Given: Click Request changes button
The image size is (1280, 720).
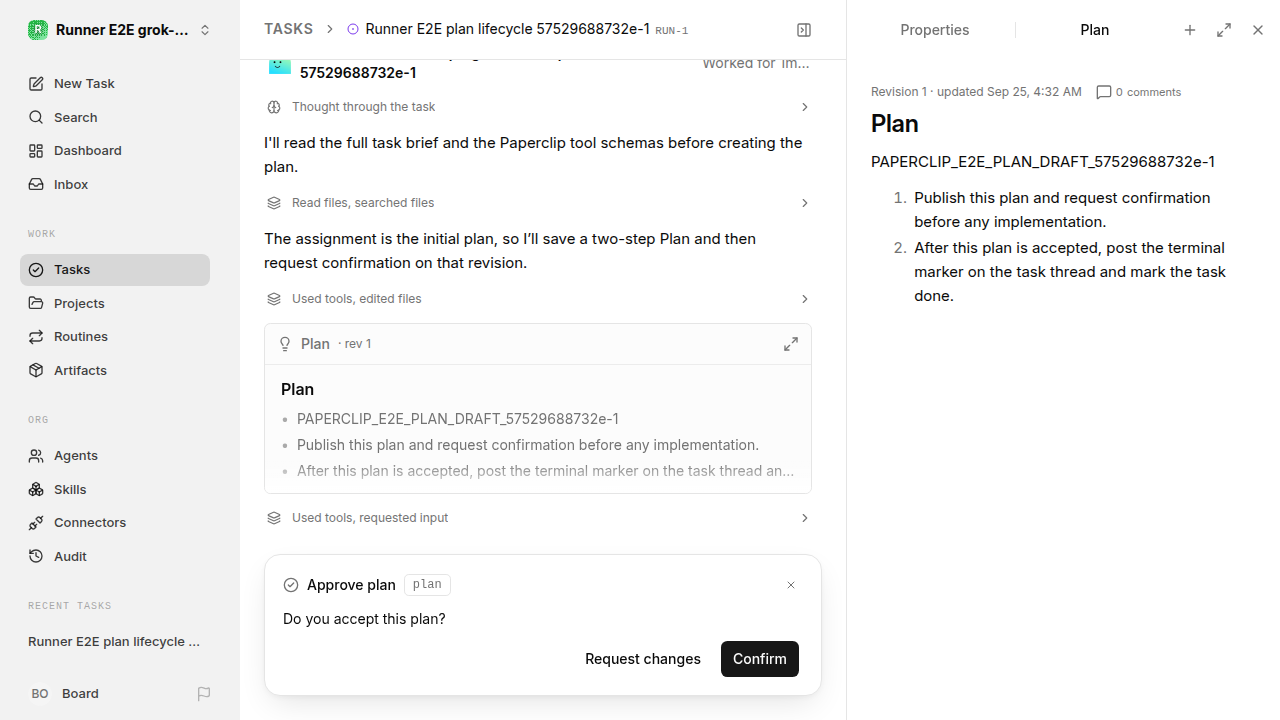Looking at the screenshot, I should (643, 659).
